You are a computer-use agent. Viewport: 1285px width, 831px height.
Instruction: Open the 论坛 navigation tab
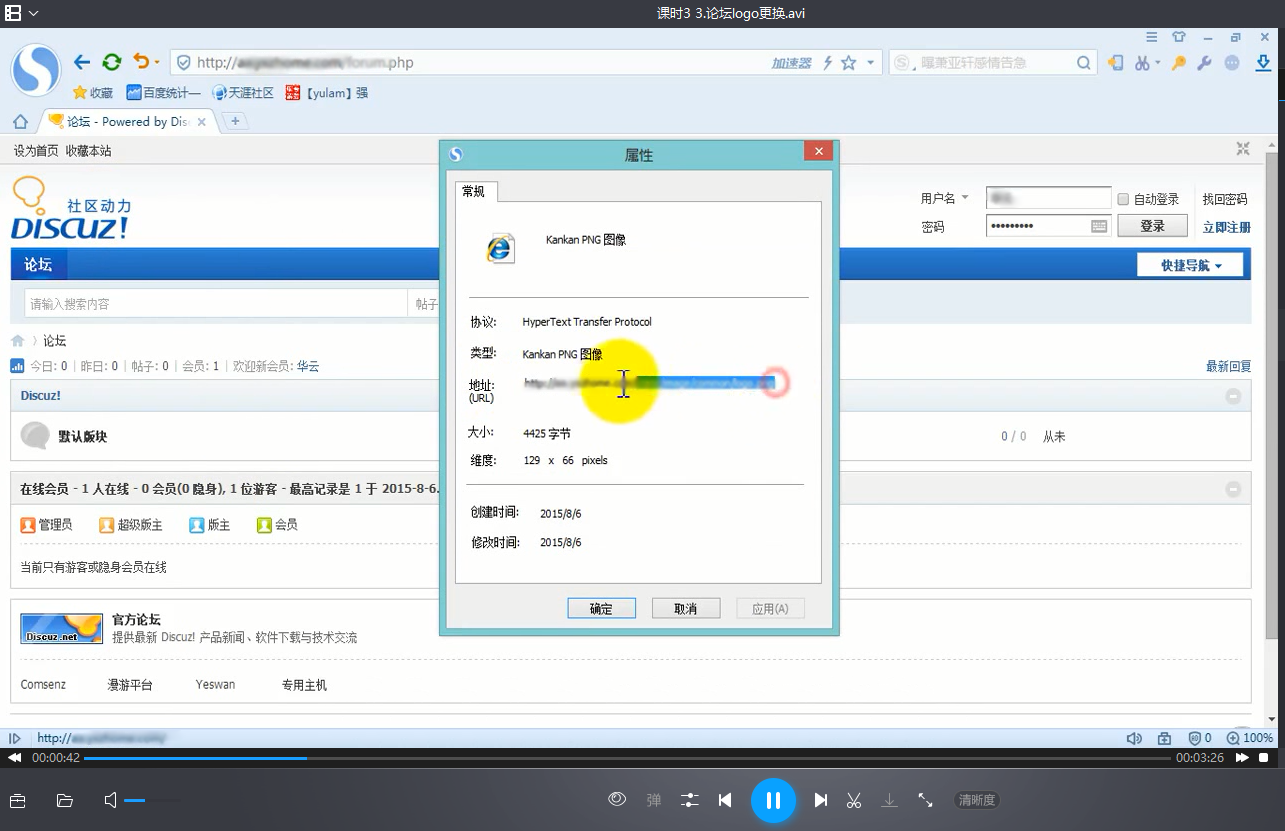[x=38, y=264]
